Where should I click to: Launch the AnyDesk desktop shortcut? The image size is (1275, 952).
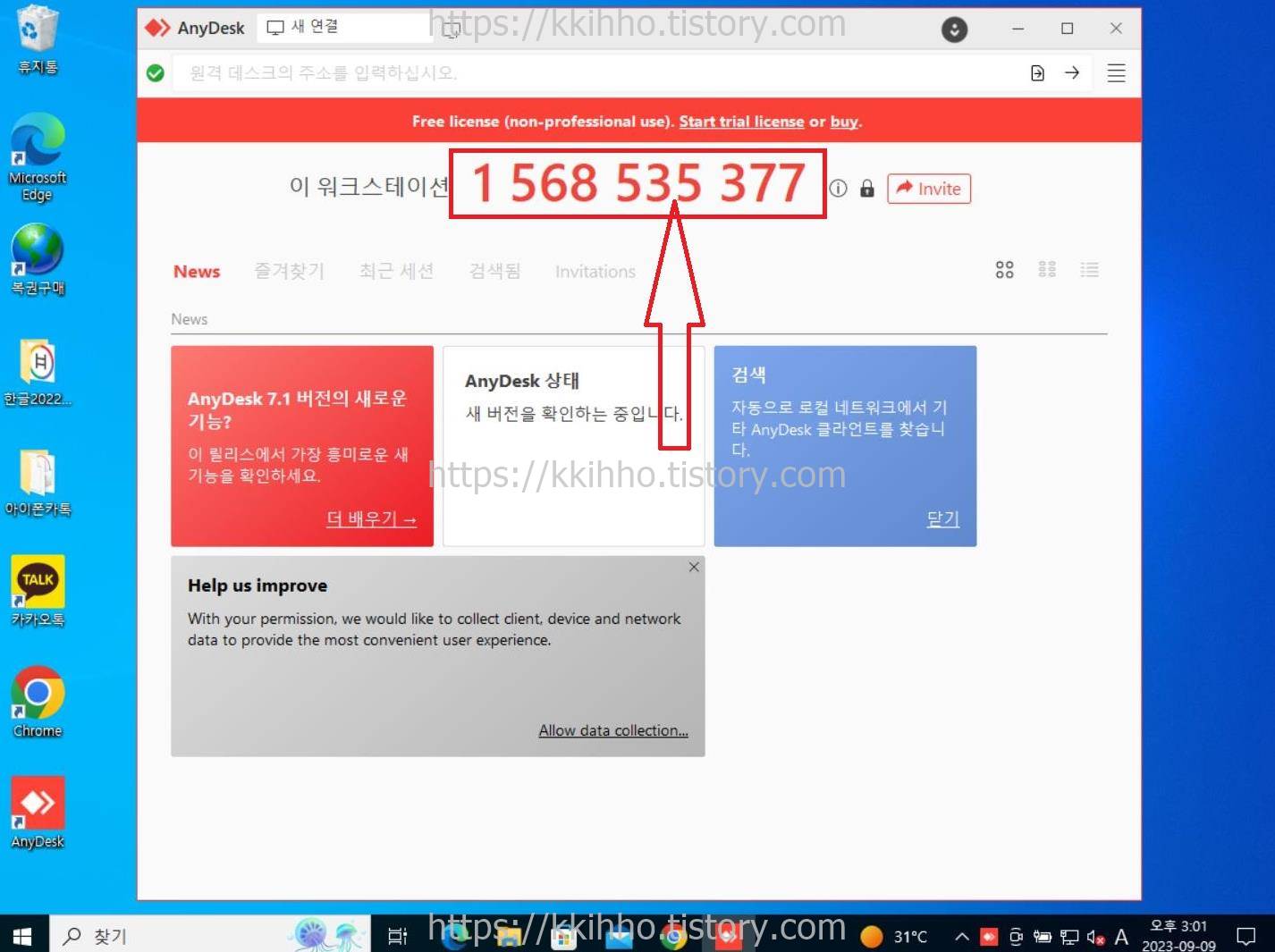(x=38, y=813)
